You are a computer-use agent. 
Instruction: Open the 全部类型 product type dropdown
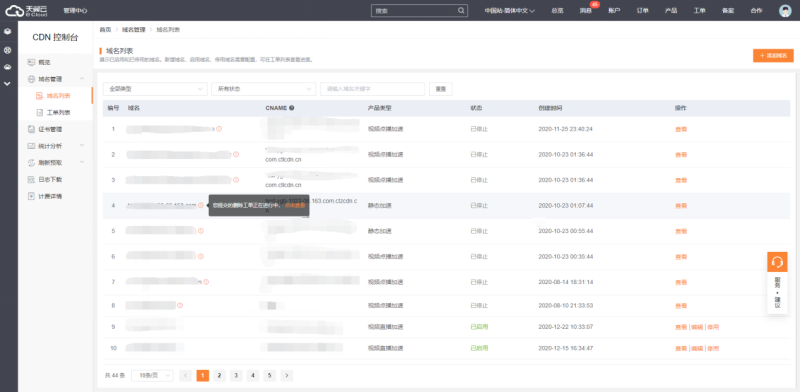(155, 89)
